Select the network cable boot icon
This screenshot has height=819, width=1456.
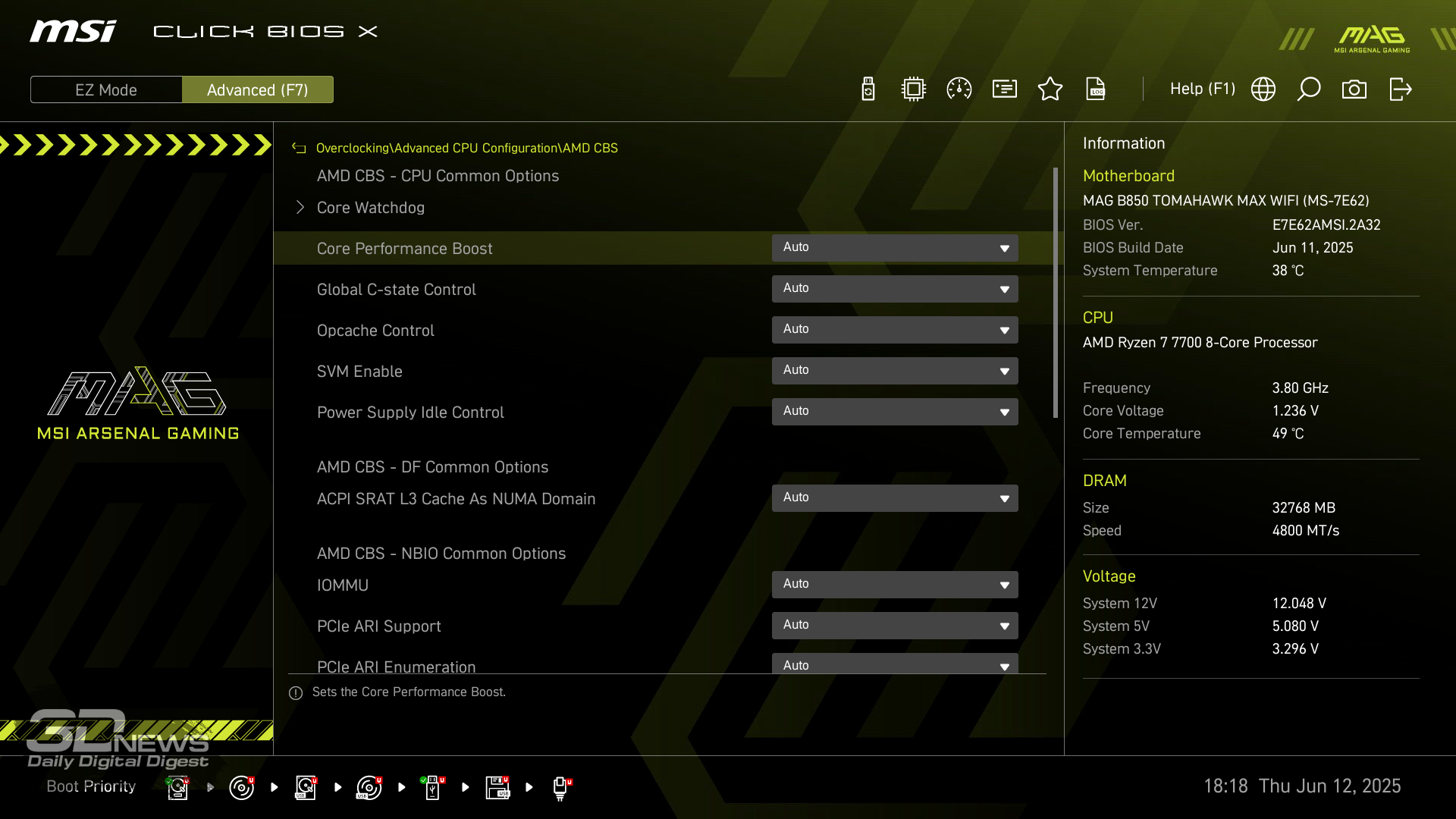point(561,788)
